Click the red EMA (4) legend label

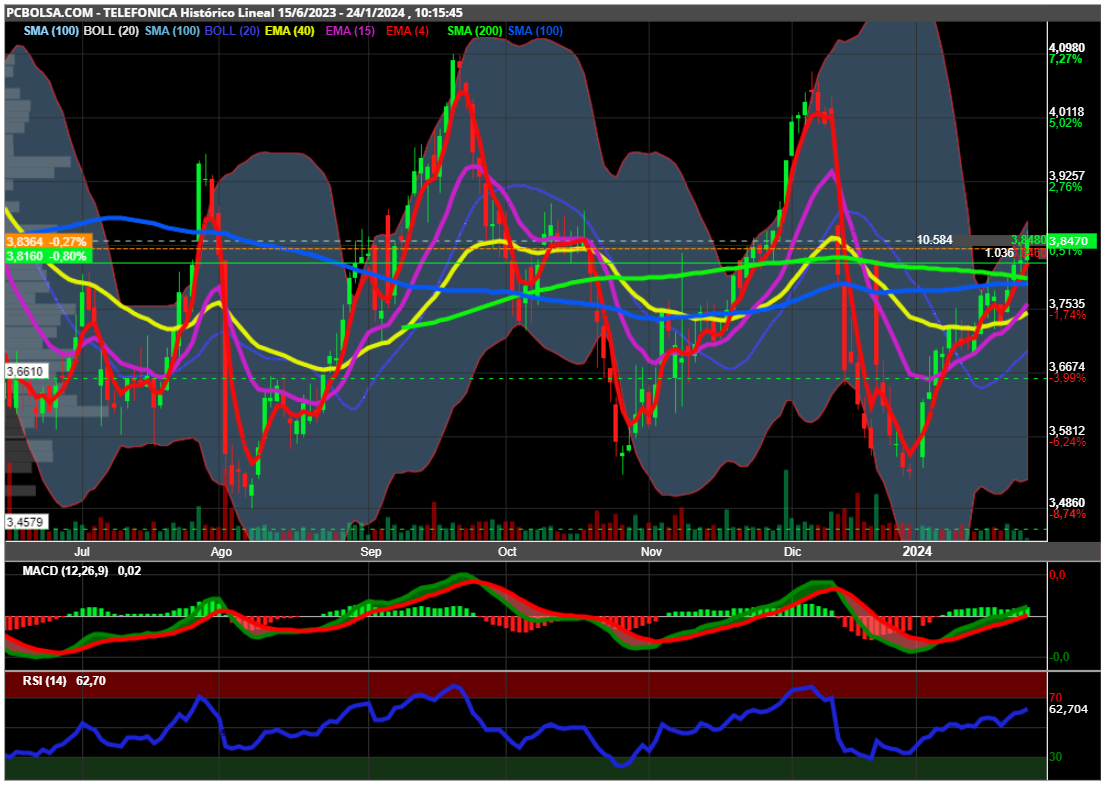tap(407, 31)
